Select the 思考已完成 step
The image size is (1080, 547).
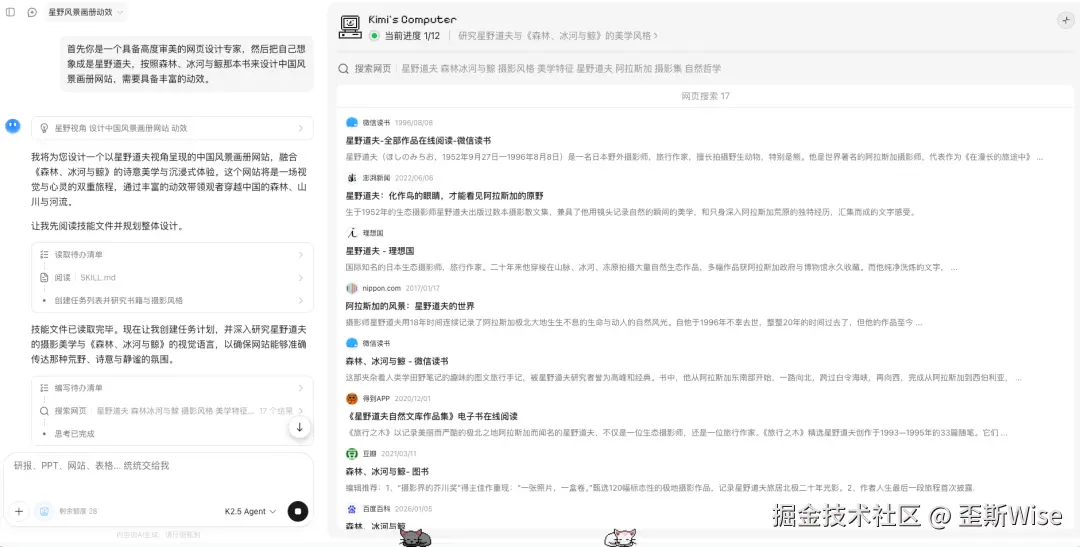point(74,434)
